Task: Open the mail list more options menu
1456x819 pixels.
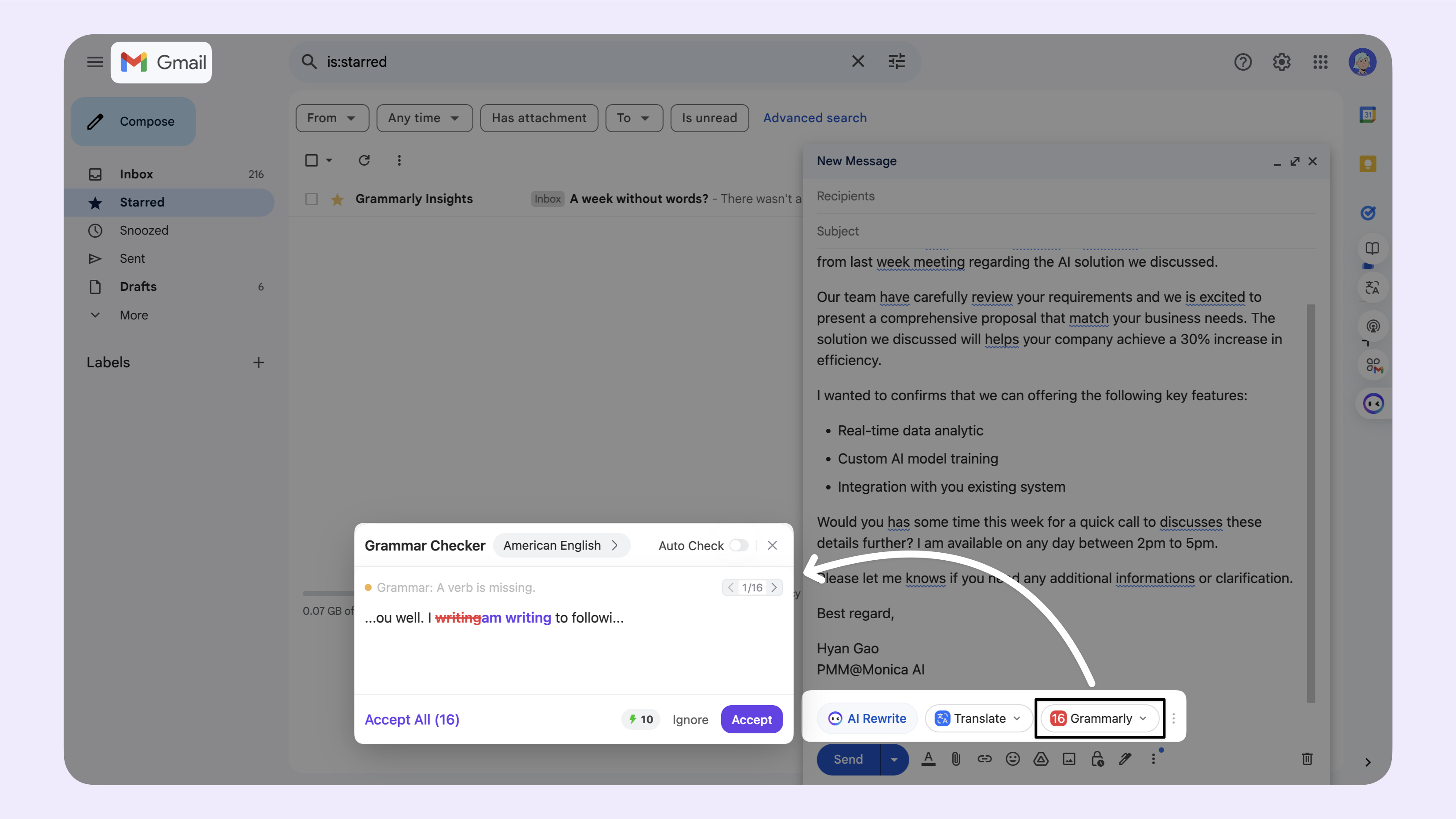Action: point(399,160)
